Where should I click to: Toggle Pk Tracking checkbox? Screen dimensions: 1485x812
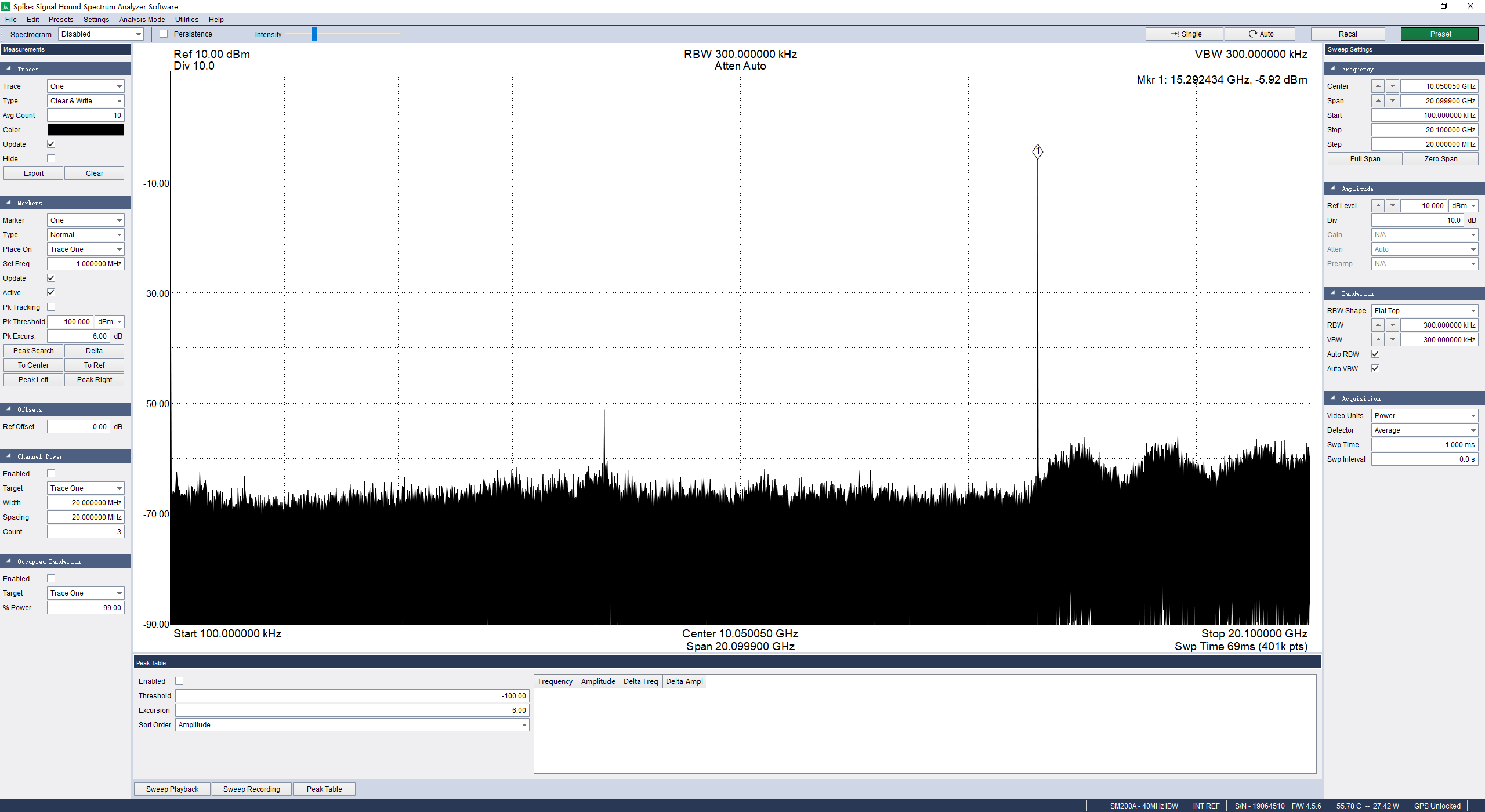pos(51,307)
